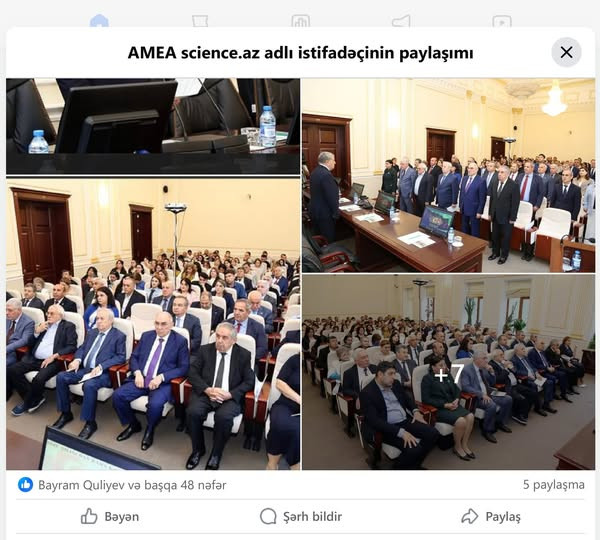The width and height of the screenshot is (600, 540).
Task: Click the speech bubble comment icon
Action: (268, 516)
